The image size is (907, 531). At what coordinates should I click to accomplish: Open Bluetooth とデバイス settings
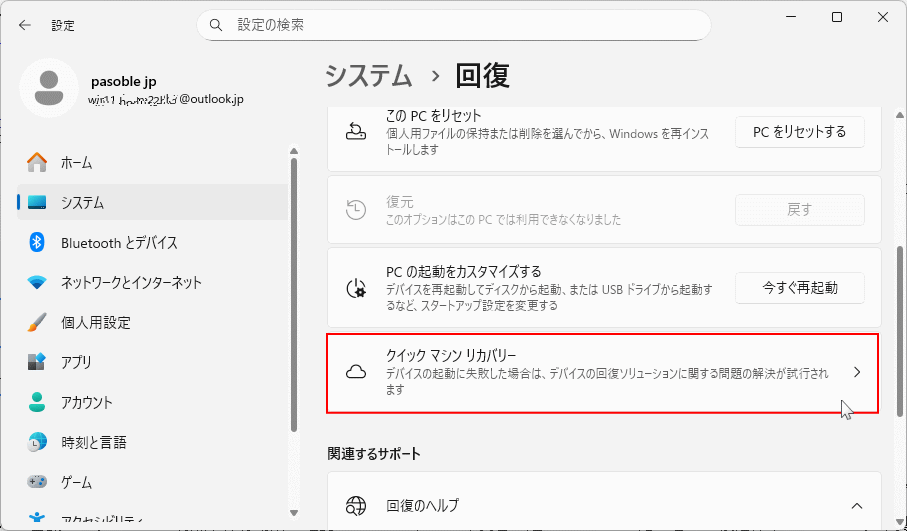click(152, 242)
